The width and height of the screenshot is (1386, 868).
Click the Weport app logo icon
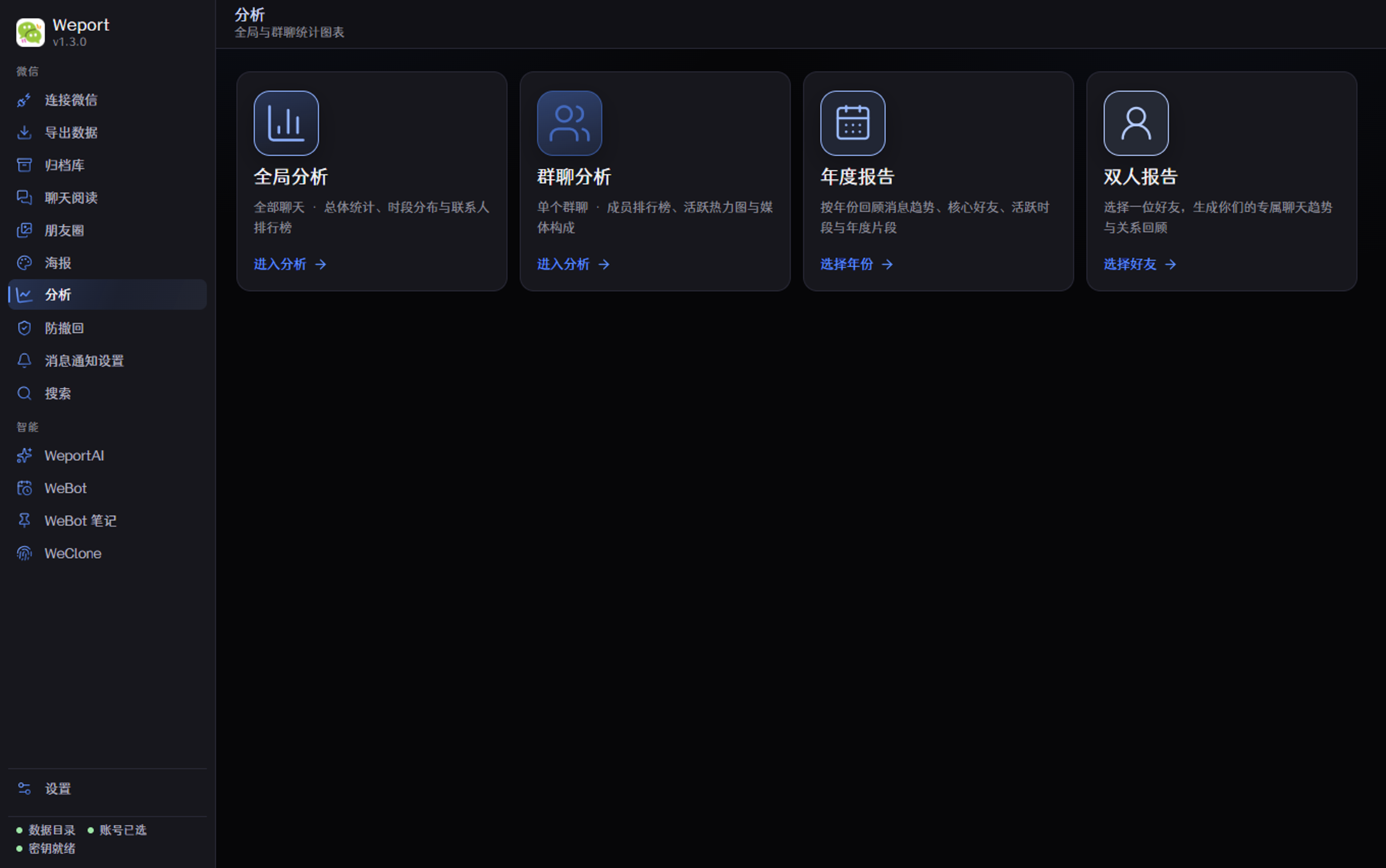pos(31,32)
